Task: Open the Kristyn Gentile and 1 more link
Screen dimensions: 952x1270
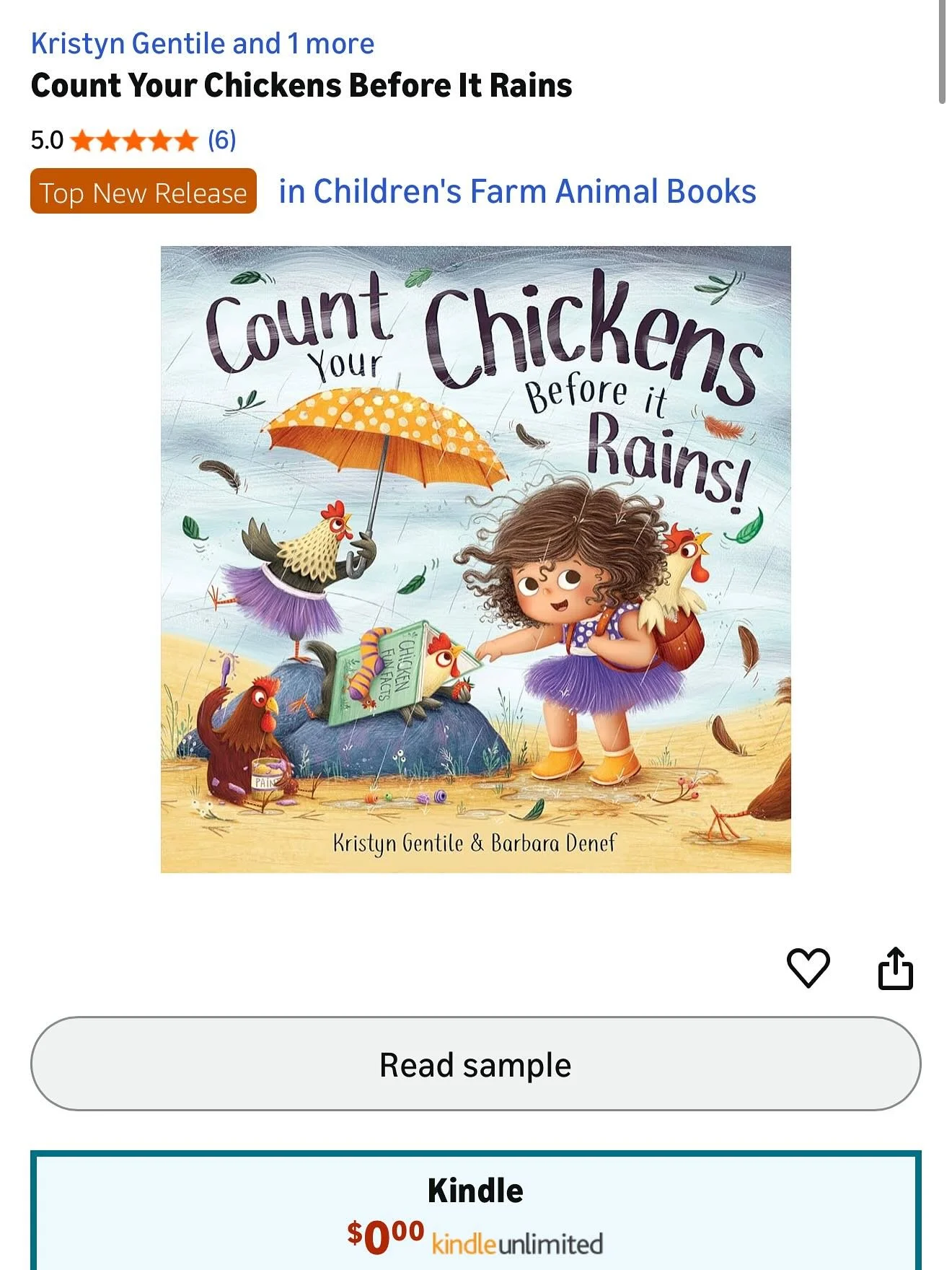Action: [x=203, y=43]
